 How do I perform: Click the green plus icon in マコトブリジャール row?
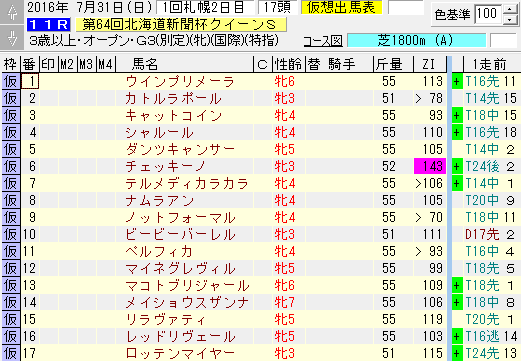457,285
